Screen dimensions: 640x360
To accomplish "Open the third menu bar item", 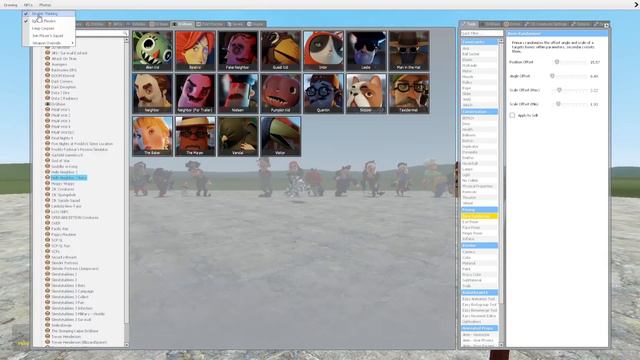I will (45, 5).
